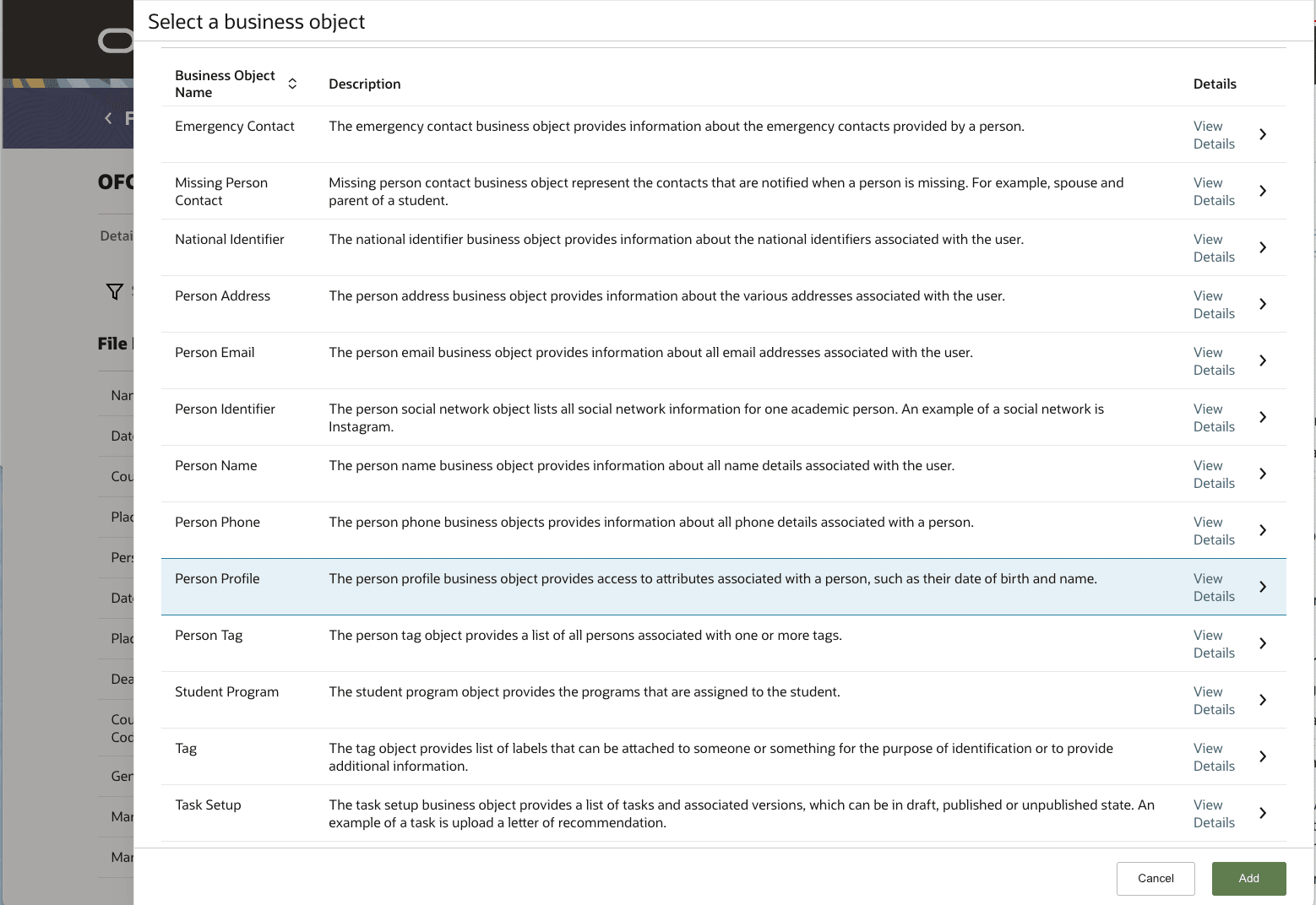
Task: Click the Description column header
Action: pos(365,84)
